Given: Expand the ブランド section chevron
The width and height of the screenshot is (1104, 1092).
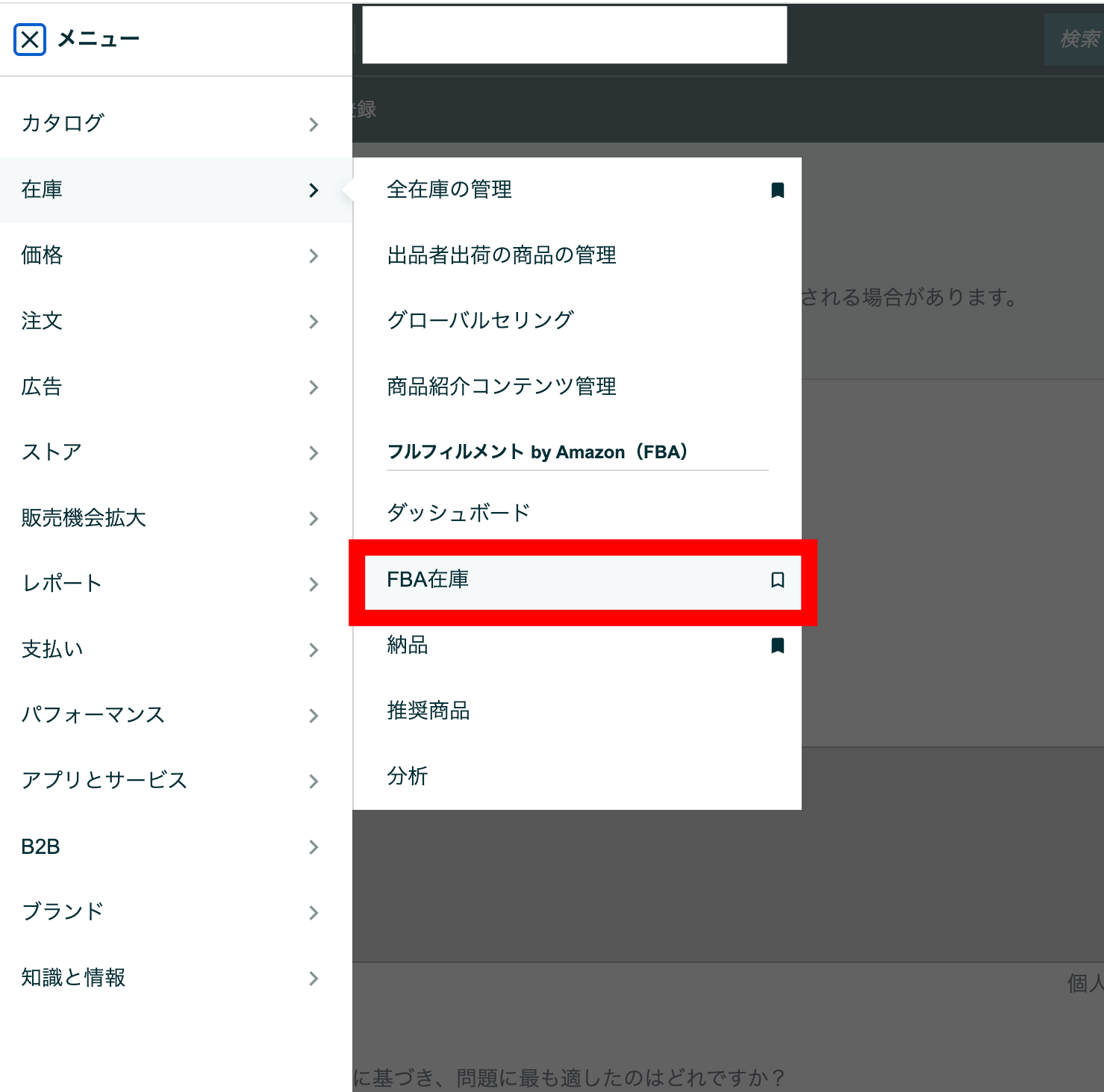Looking at the screenshot, I should pos(314,912).
